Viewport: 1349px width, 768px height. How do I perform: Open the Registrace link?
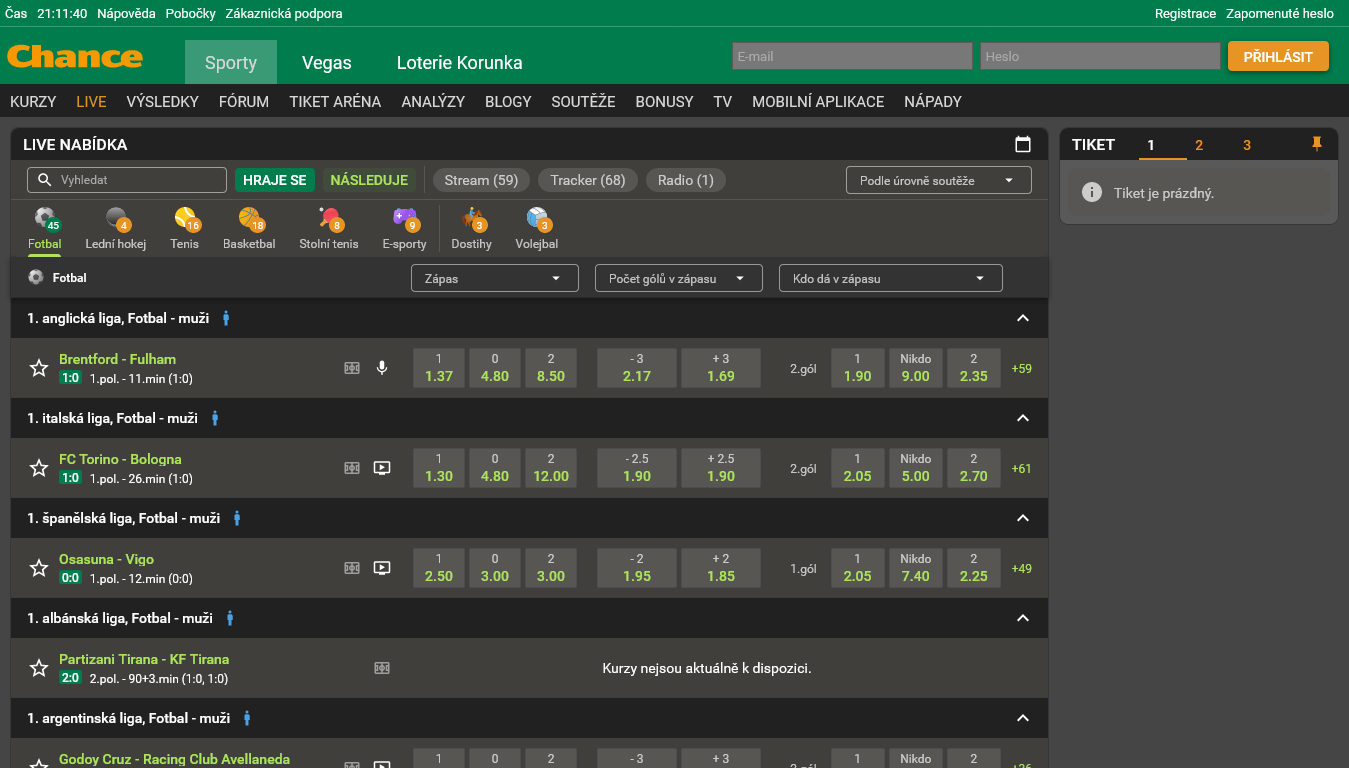(x=1185, y=13)
